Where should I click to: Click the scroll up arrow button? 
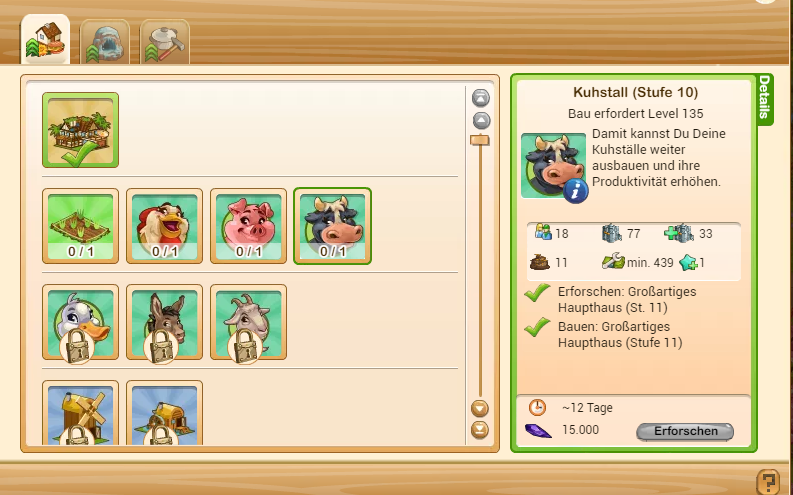click(481, 121)
